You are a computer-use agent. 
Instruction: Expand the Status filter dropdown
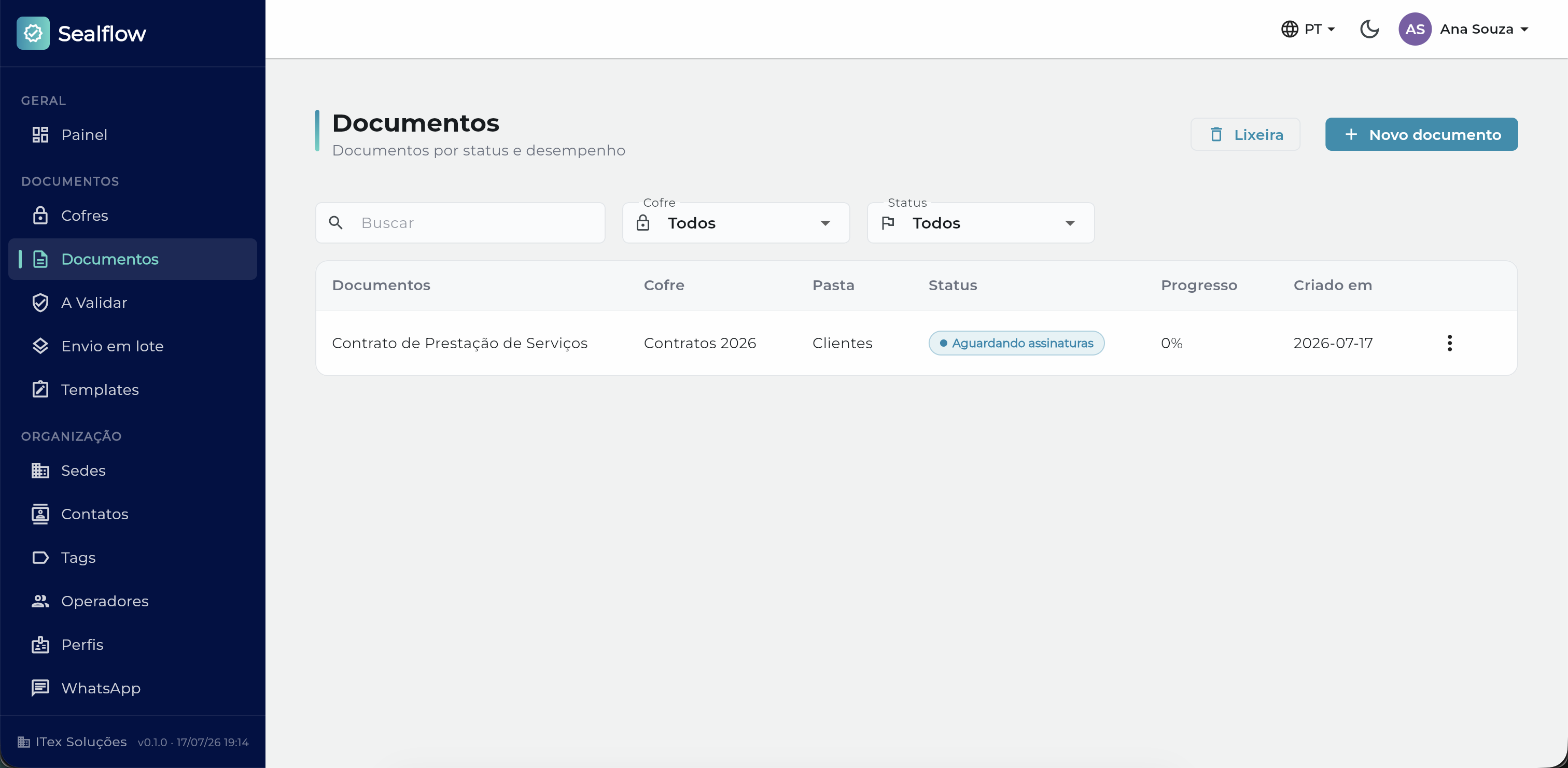click(980, 223)
